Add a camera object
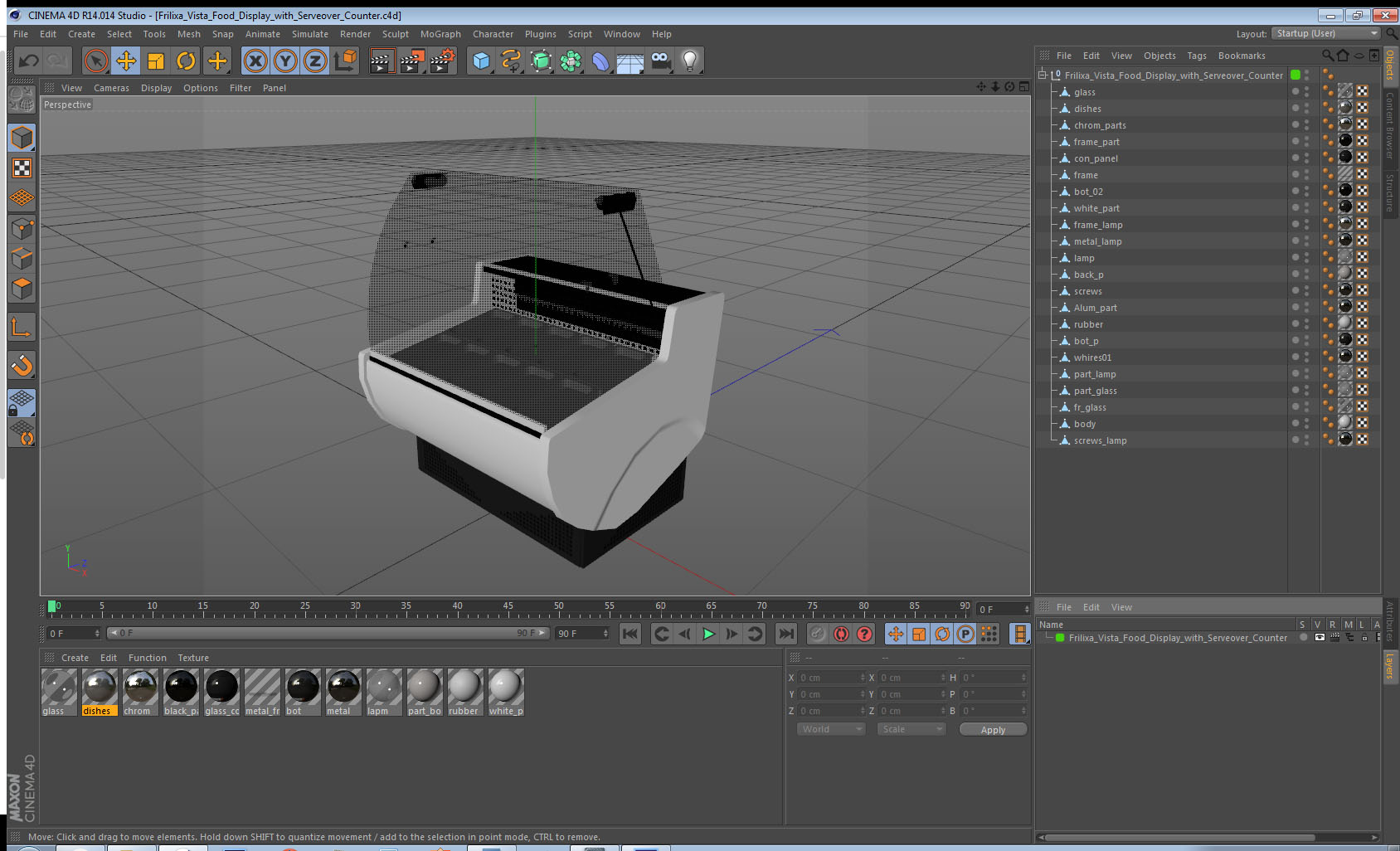Viewport: 1400px width, 851px height. [x=660, y=61]
